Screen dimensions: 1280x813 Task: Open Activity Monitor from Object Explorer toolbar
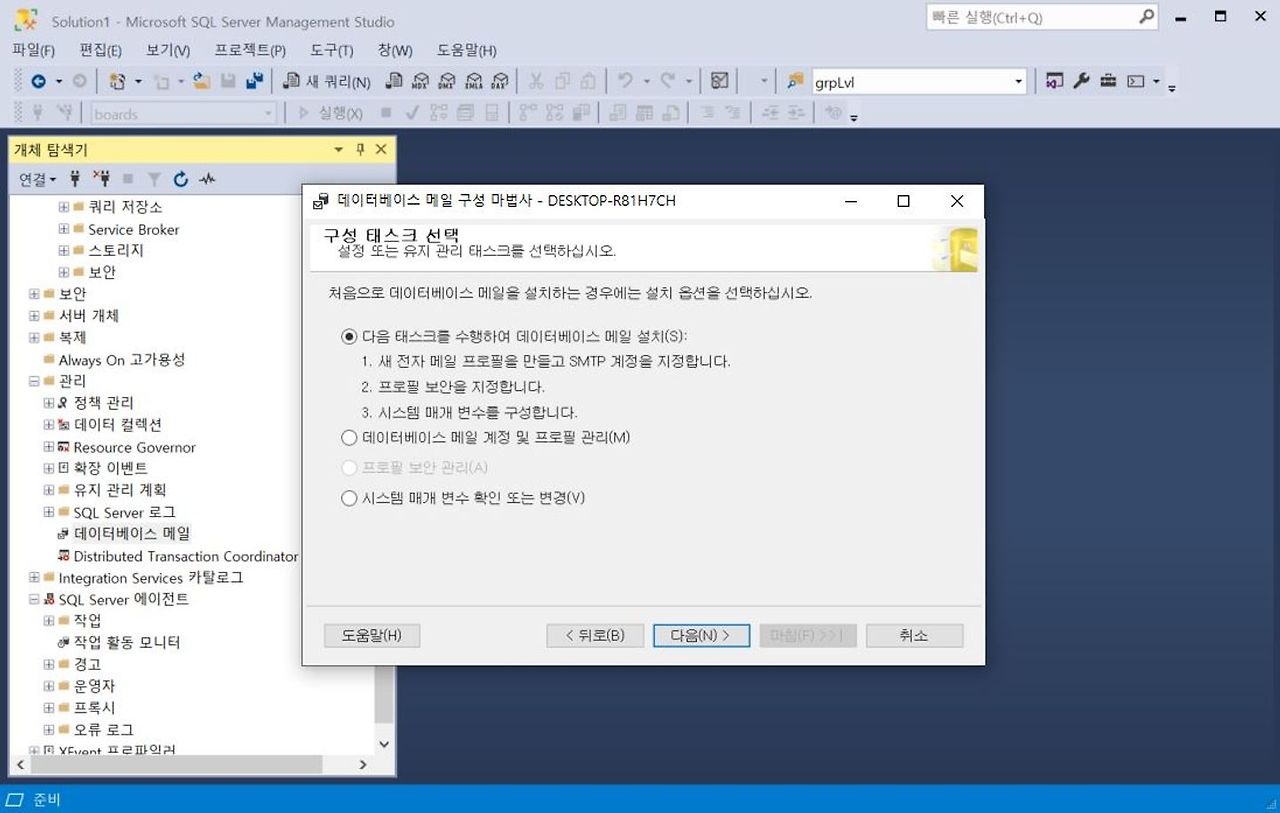click(207, 179)
